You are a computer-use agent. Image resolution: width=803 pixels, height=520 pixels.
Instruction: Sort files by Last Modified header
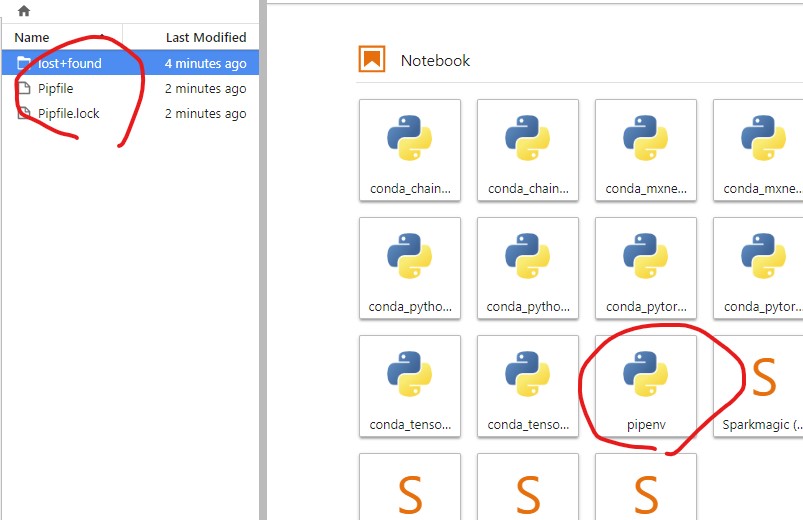pos(206,37)
